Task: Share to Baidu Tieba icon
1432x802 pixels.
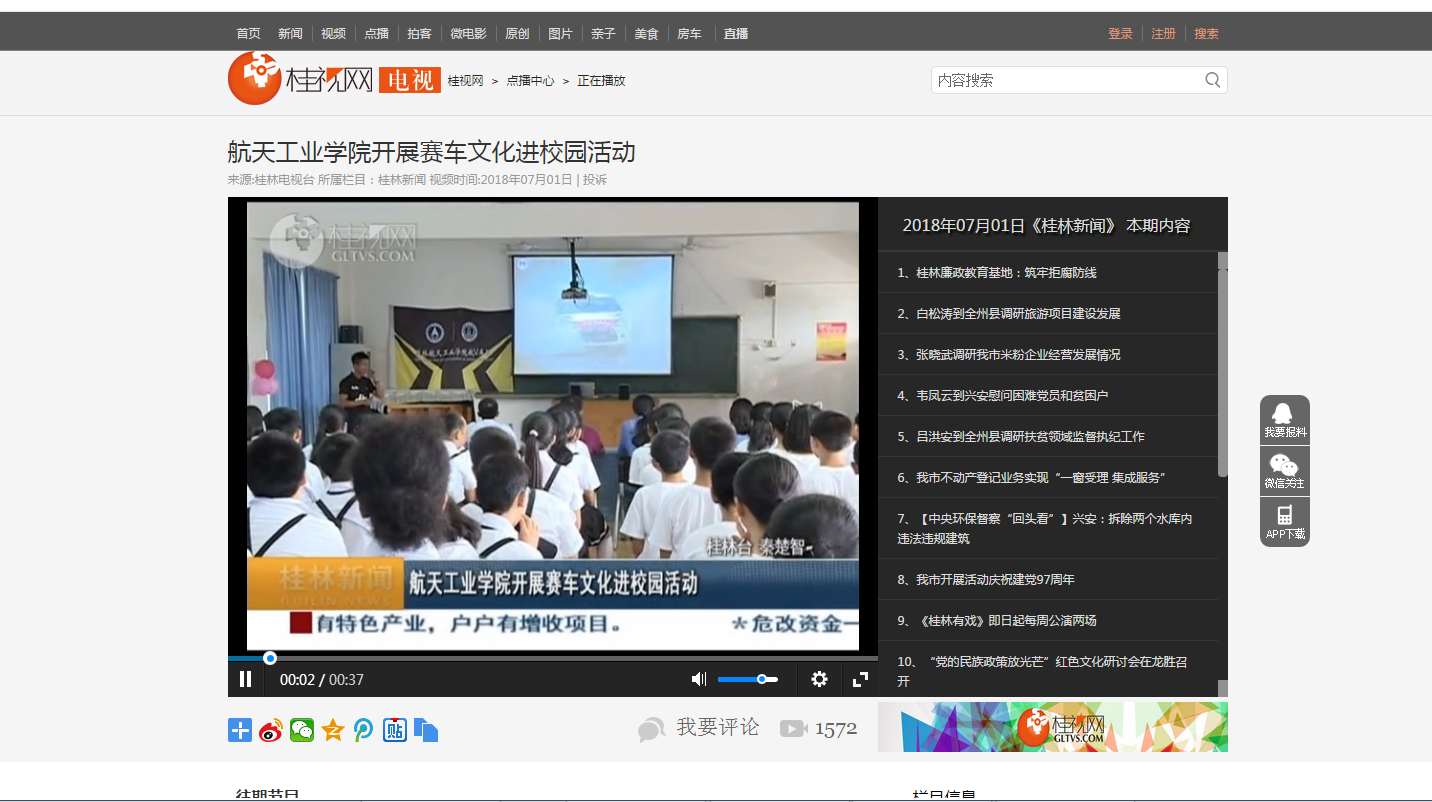Action: [x=395, y=730]
